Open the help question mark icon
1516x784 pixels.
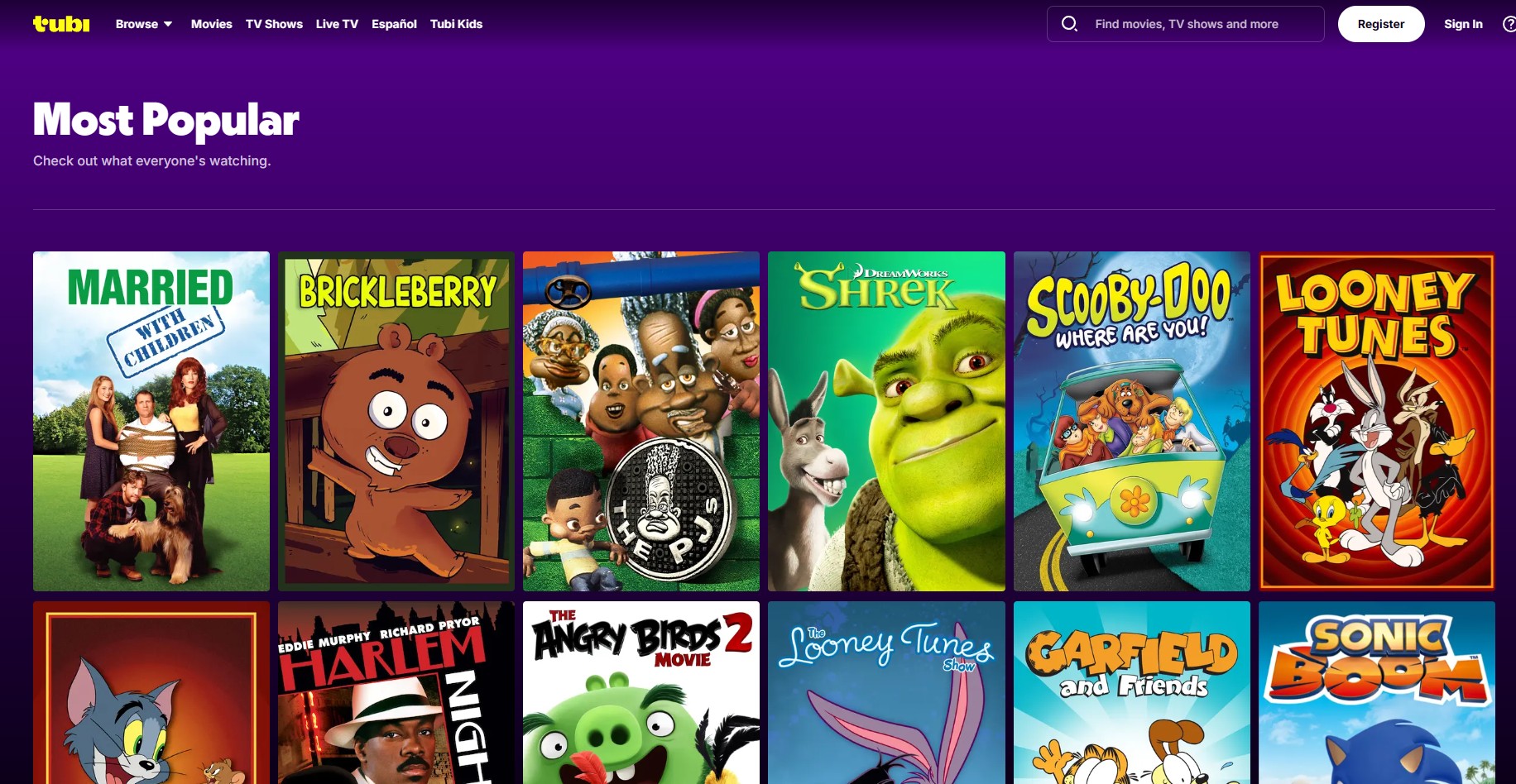(x=1509, y=24)
